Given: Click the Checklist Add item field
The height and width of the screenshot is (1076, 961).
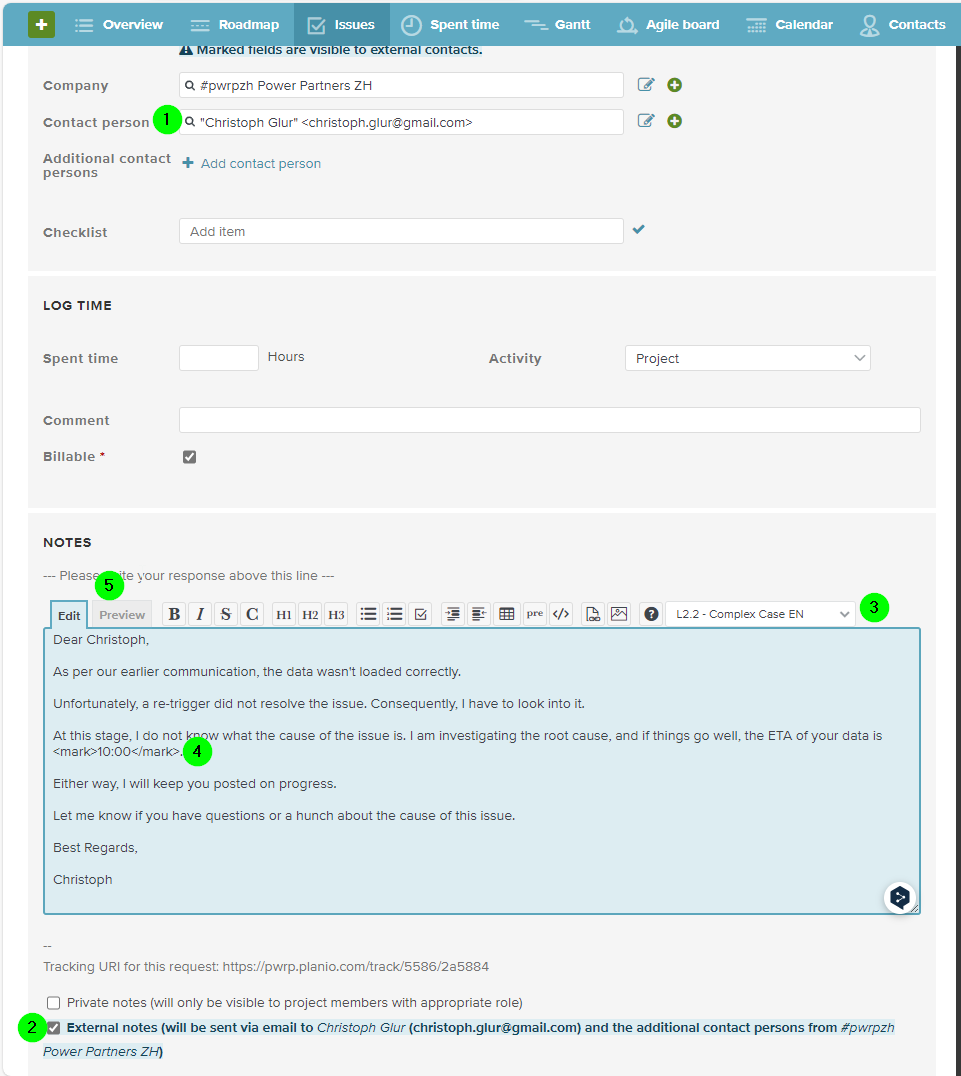Looking at the screenshot, I should [x=401, y=231].
